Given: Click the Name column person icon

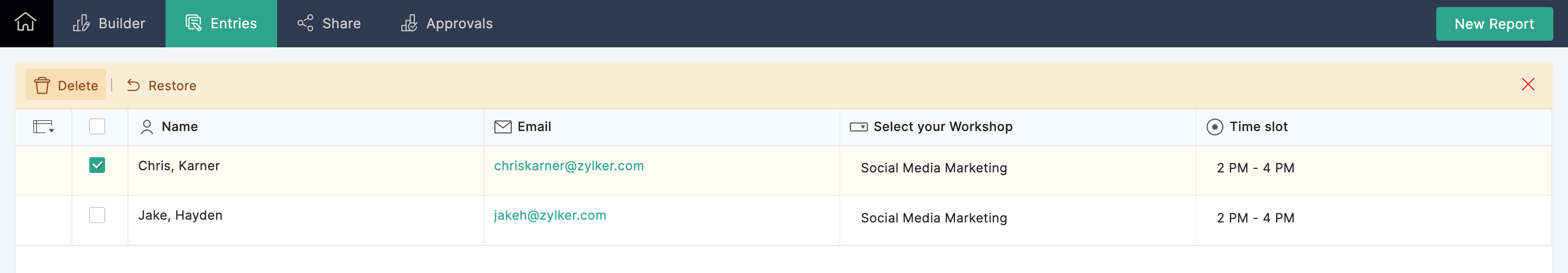Looking at the screenshot, I should pyautogui.click(x=146, y=127).
